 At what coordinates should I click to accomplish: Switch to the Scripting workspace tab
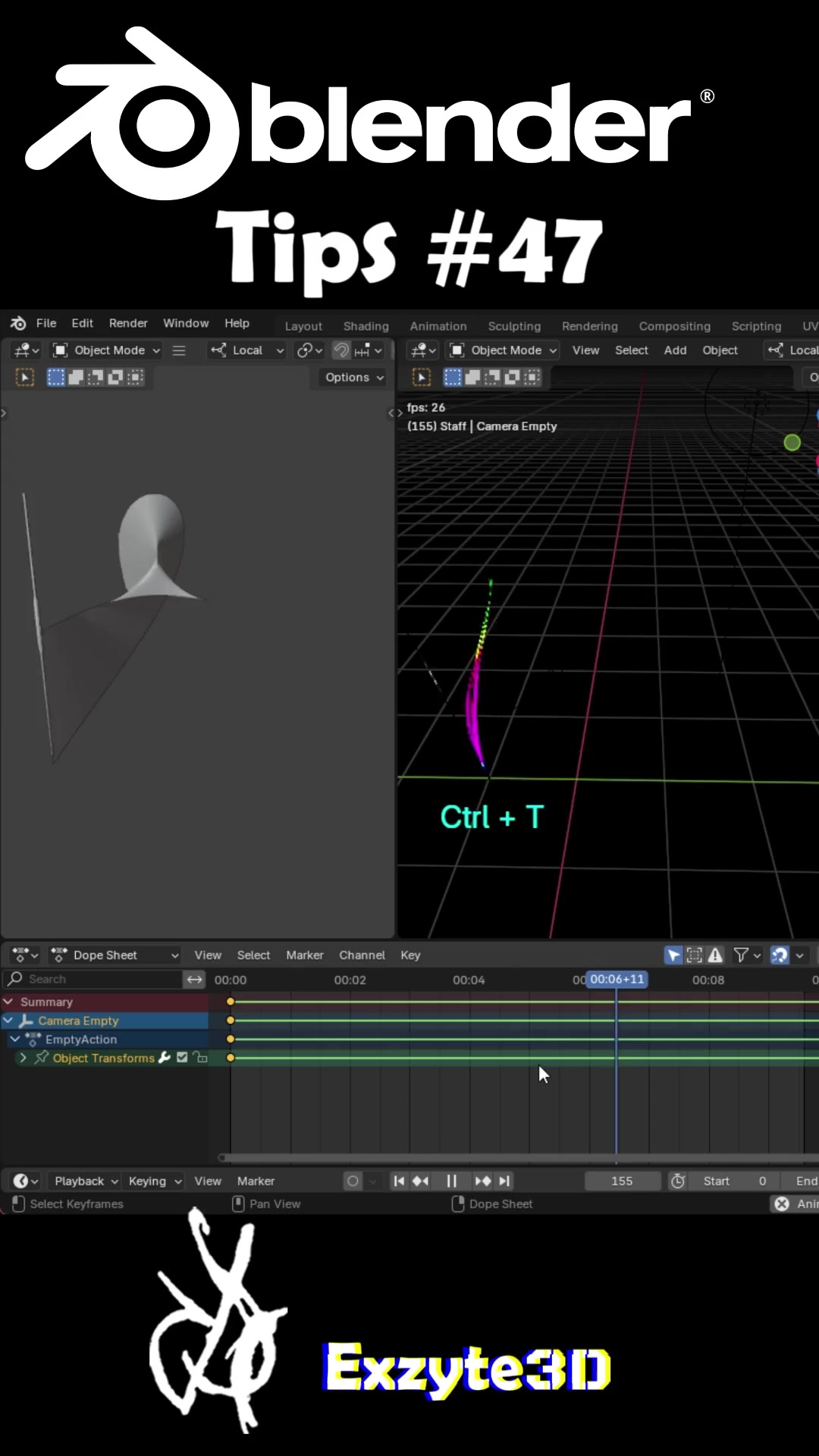pos(756,326)
